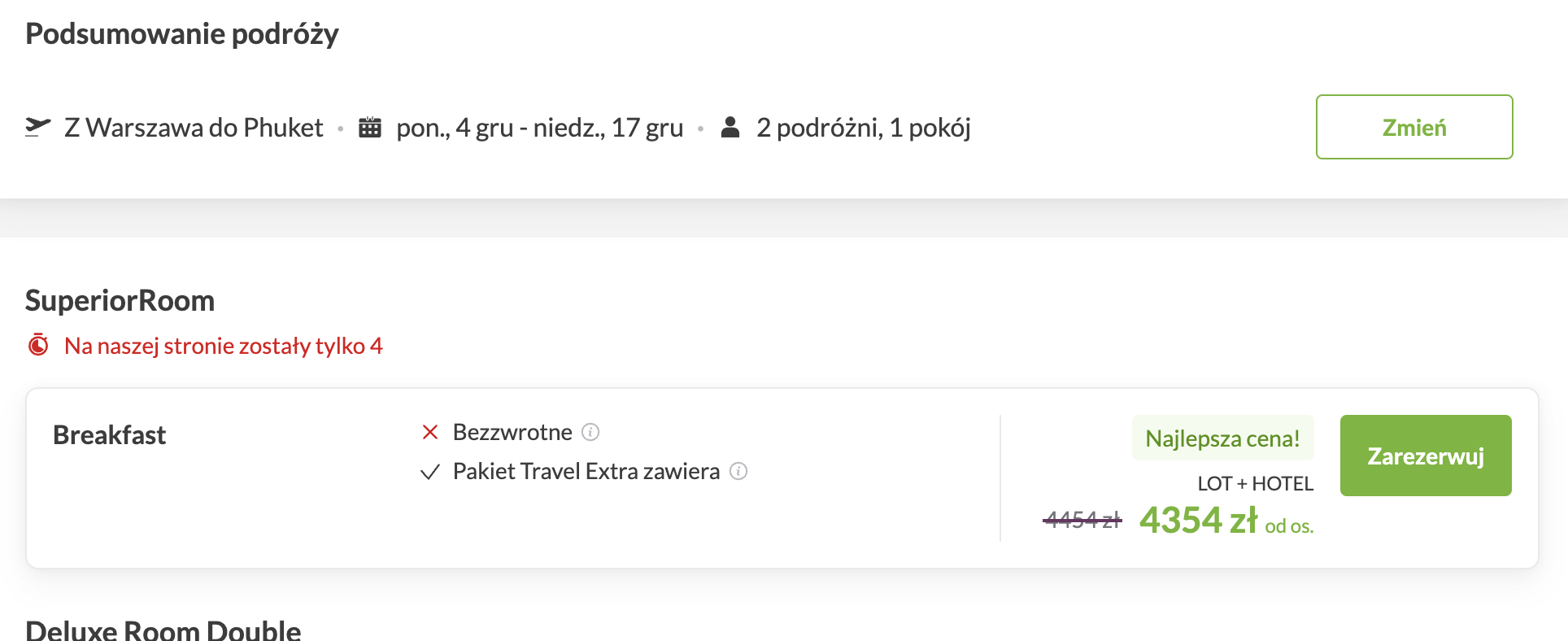Click the red X non-refundable icon
The image size is (1568, 641).
tap(430, 432)
